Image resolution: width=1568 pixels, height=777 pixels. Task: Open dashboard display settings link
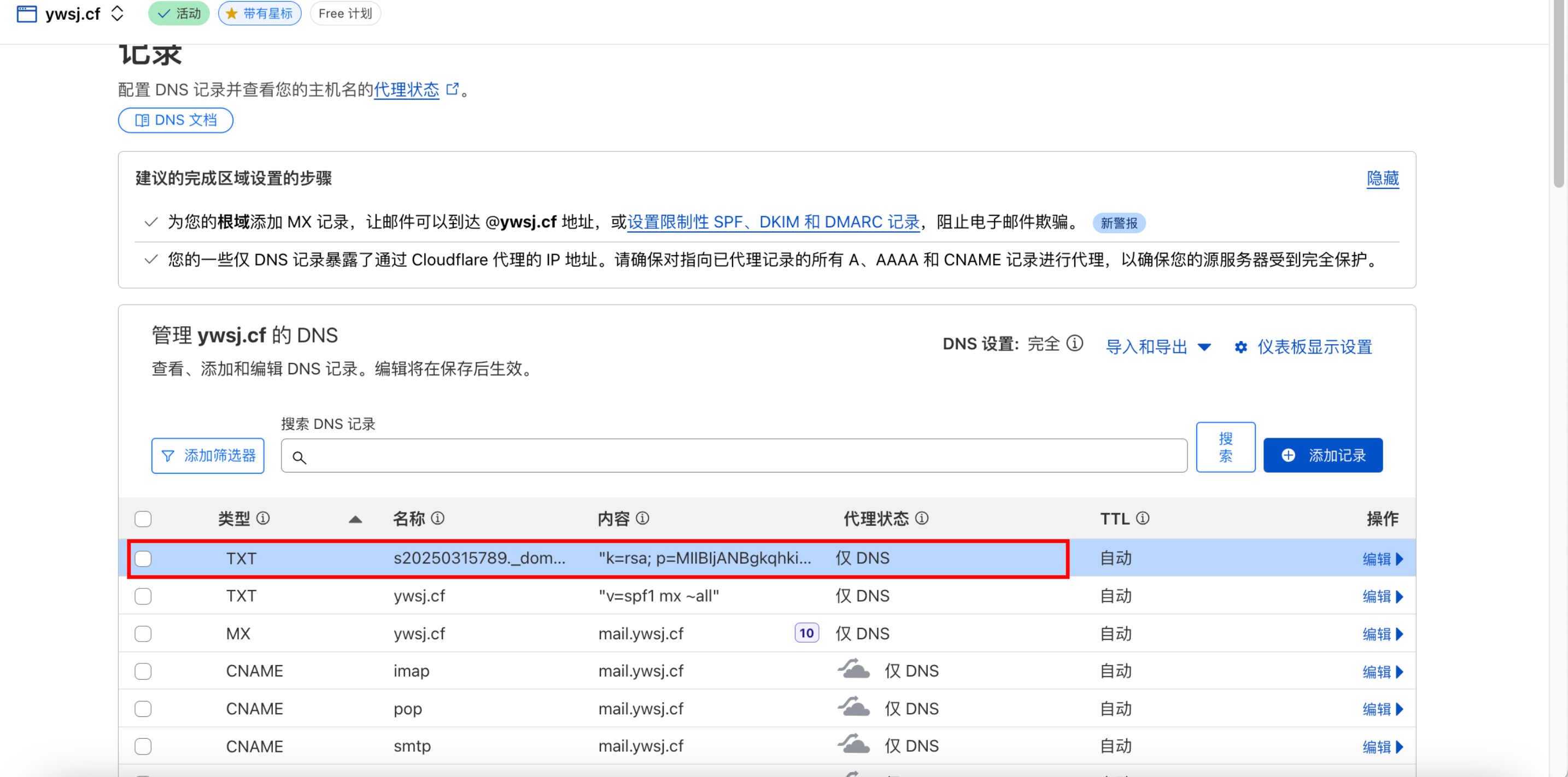tap(1315, 347)
